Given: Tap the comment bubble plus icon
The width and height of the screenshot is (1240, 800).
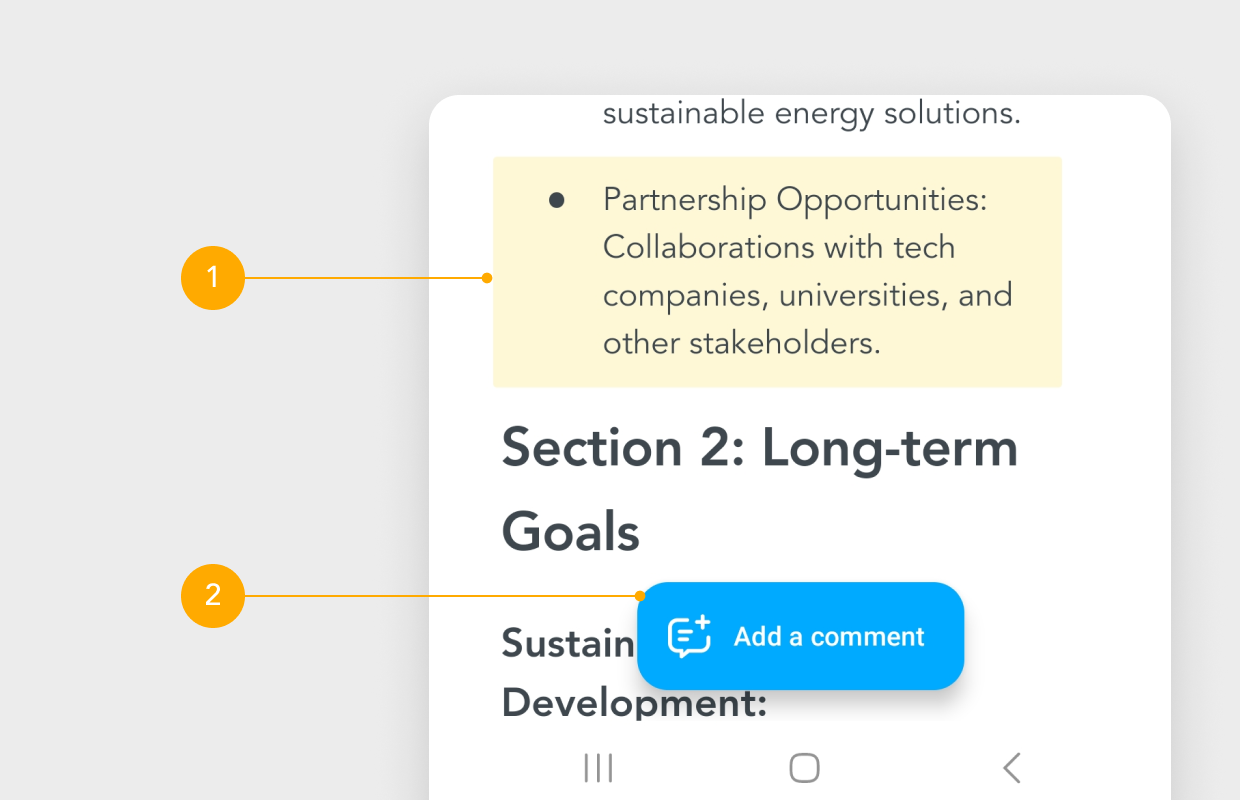Looking at the screenshot, I should 689,636.
